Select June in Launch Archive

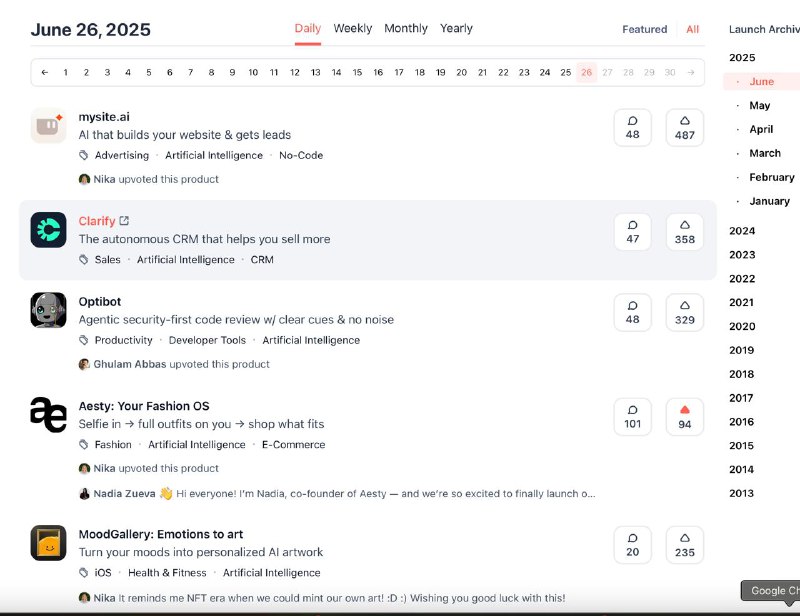(762, 82)
